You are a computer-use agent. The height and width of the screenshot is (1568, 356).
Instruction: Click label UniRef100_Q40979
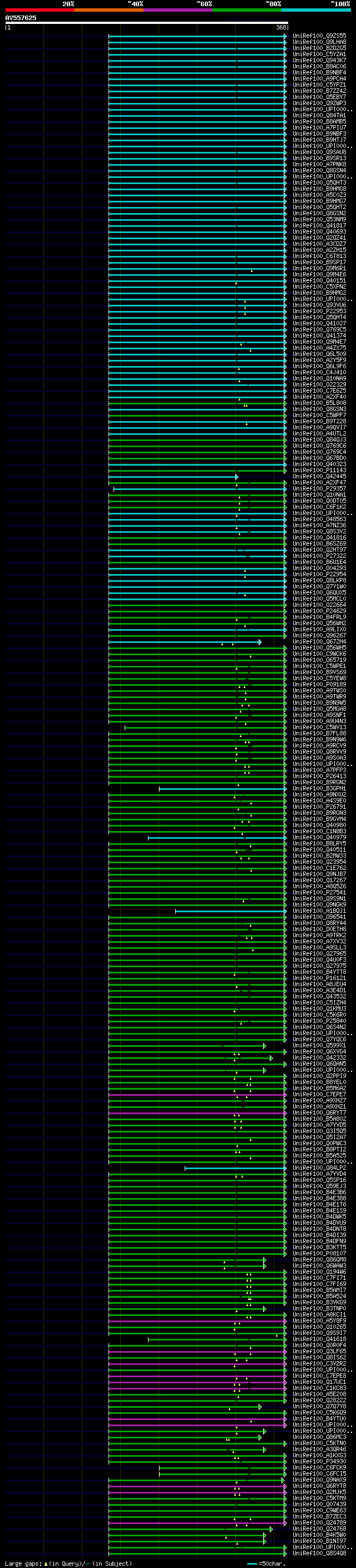(319, 837)
